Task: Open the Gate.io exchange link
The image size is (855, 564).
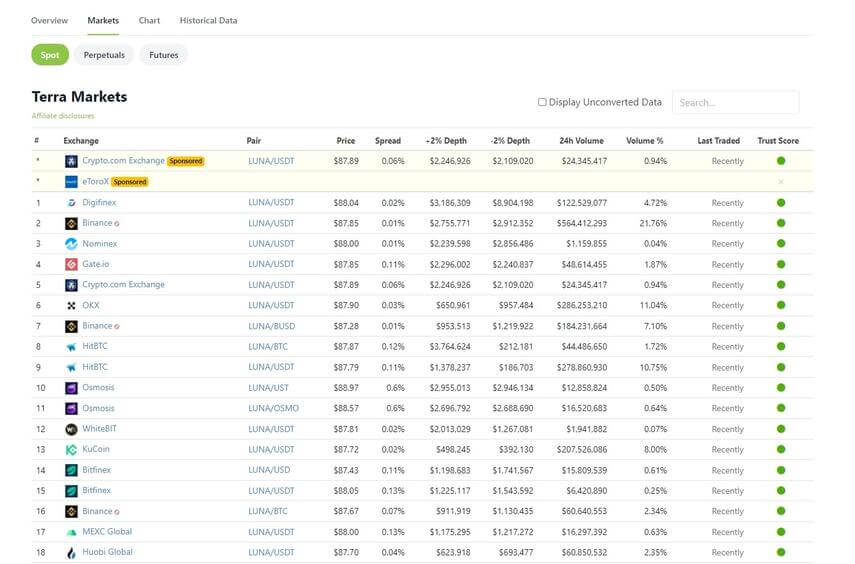Action: point(95,264)
